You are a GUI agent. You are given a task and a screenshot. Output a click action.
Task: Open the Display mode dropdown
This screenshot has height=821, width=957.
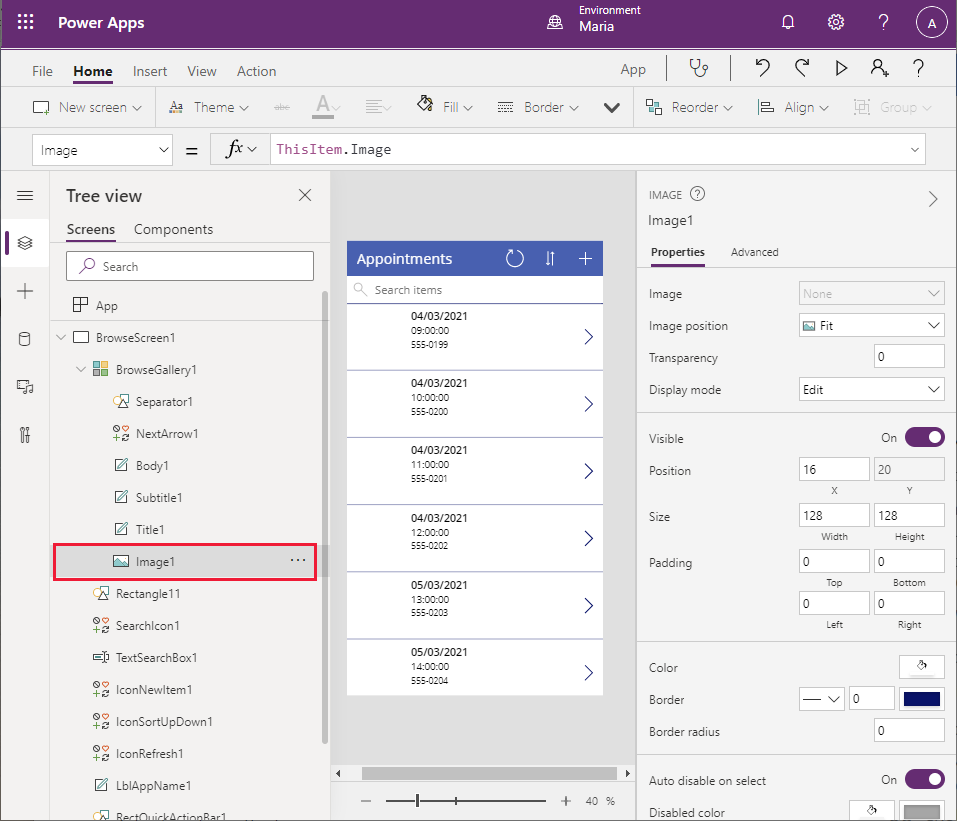coord(872,390)
